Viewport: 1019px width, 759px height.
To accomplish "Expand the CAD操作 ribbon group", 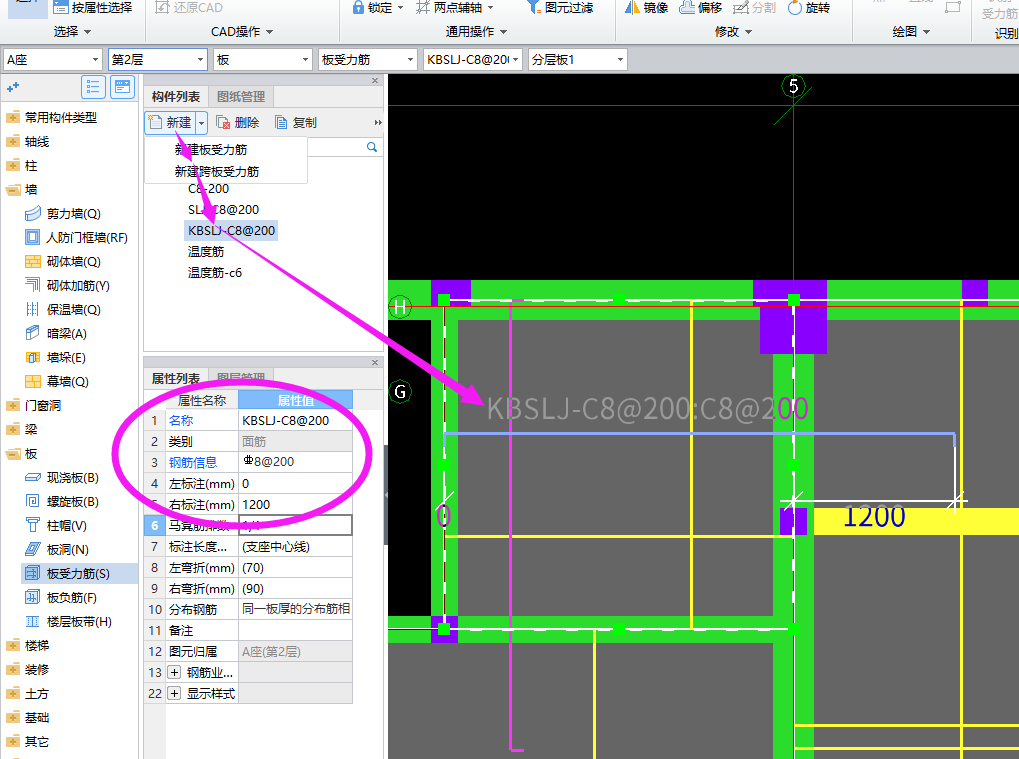I will point(242,31).
